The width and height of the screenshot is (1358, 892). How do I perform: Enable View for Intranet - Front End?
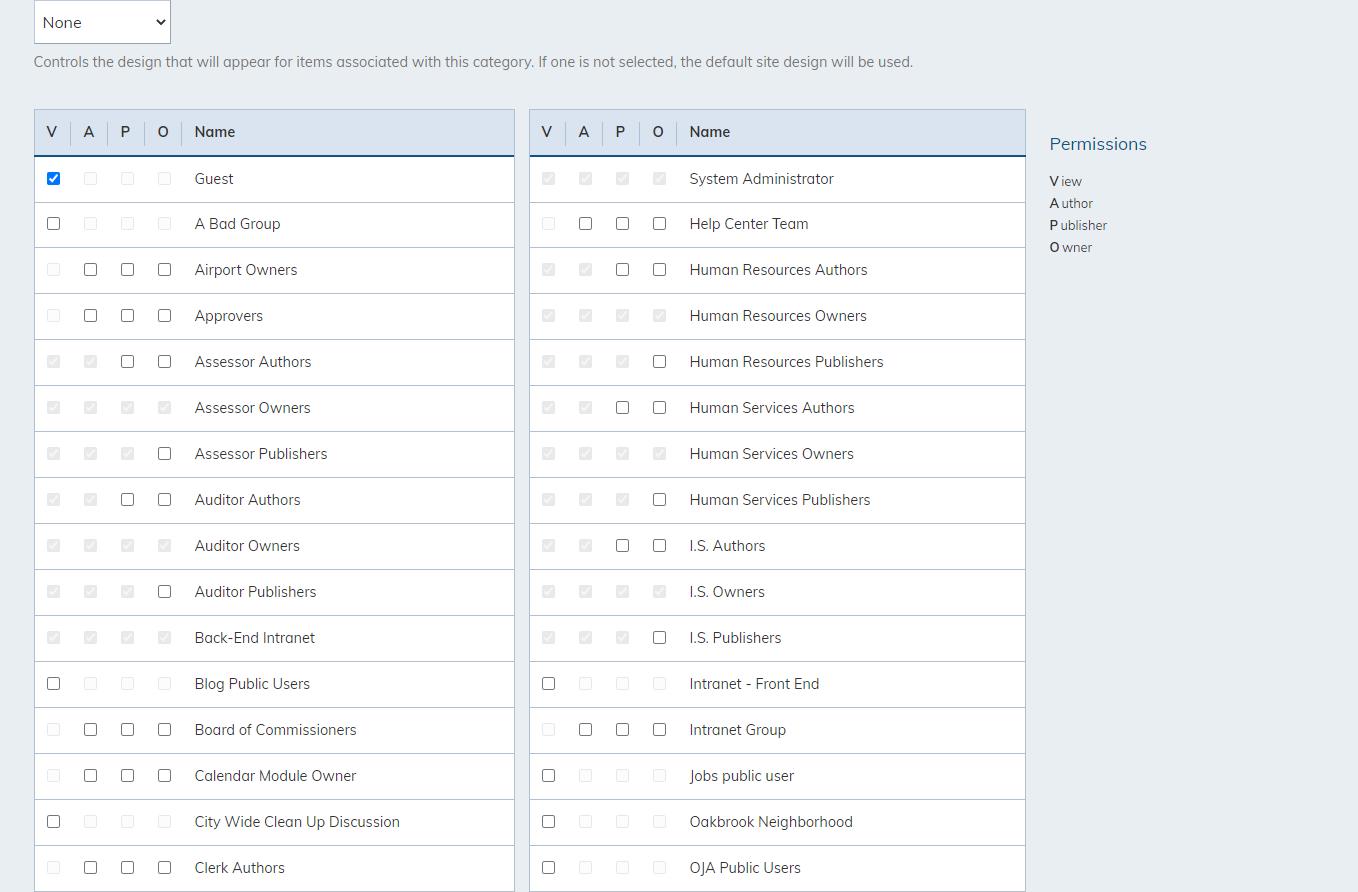[x=549, y=684]
